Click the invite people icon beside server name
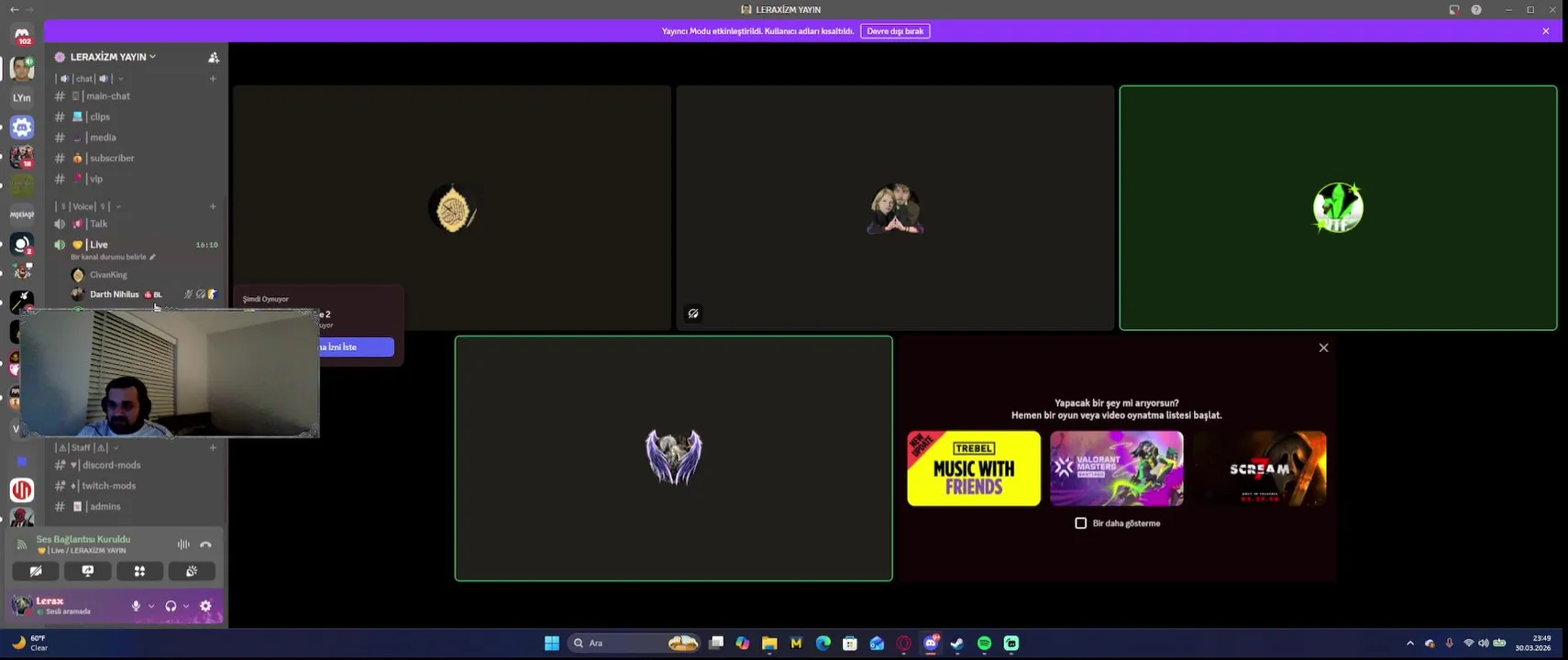 [x=214, y=57]
